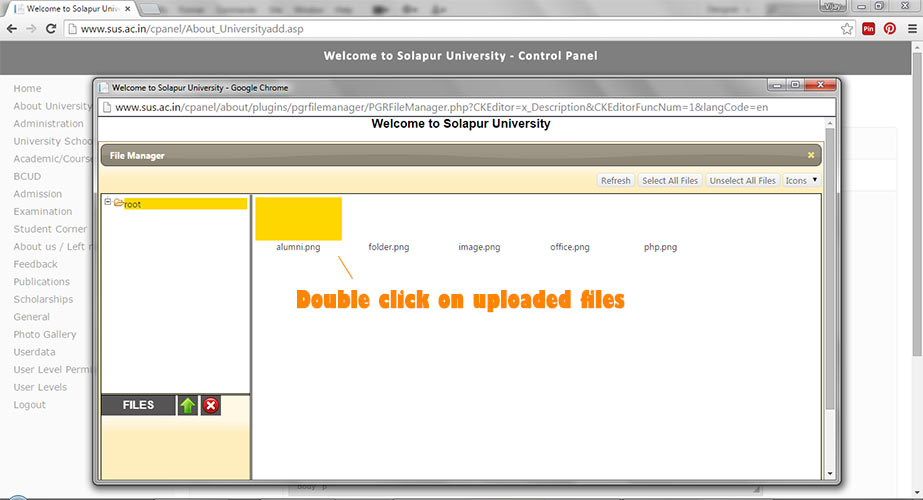
Task: Go back in the main browser
Action: point(12,29)
